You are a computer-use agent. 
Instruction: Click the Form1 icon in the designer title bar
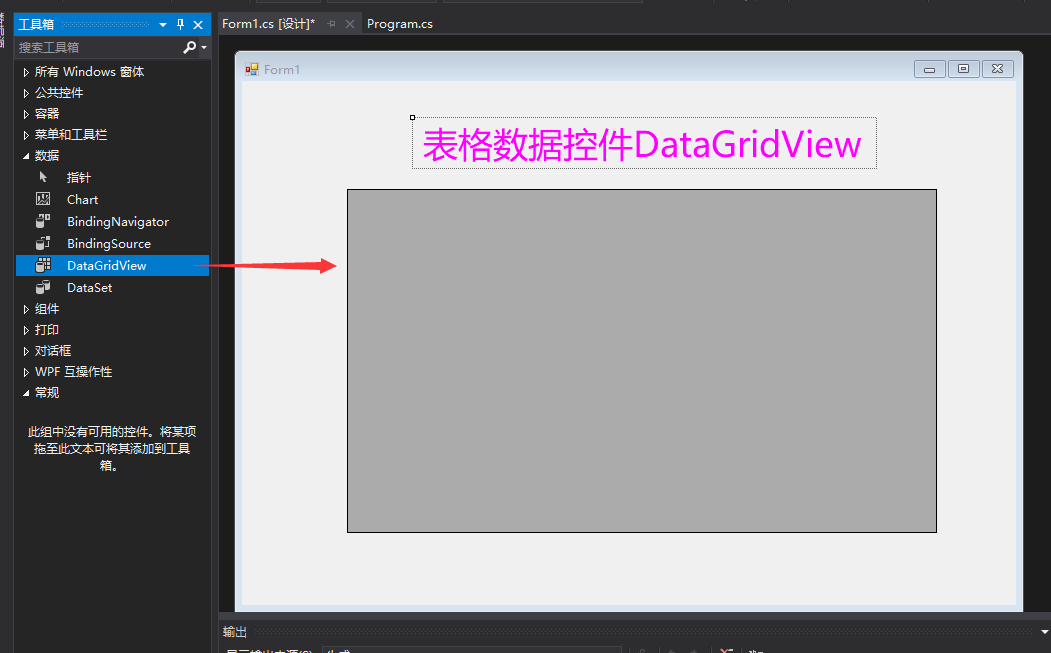click(x=248, y=68)
